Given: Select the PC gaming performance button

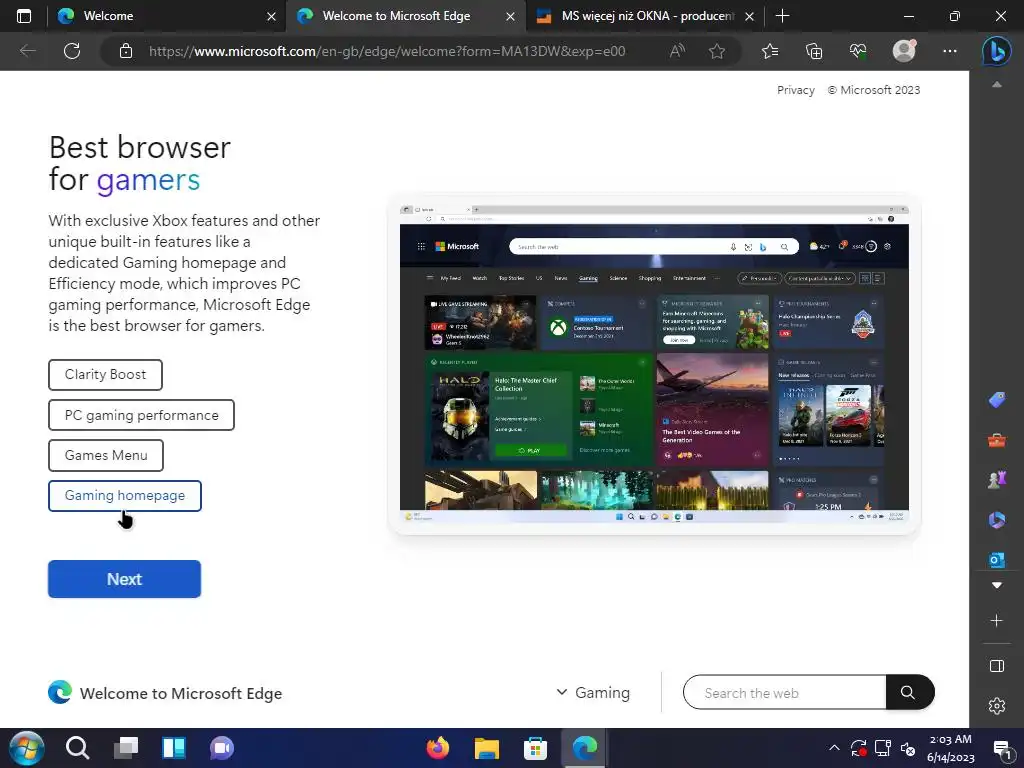Looking at the screenshot, I should click(x=141, y=415).
